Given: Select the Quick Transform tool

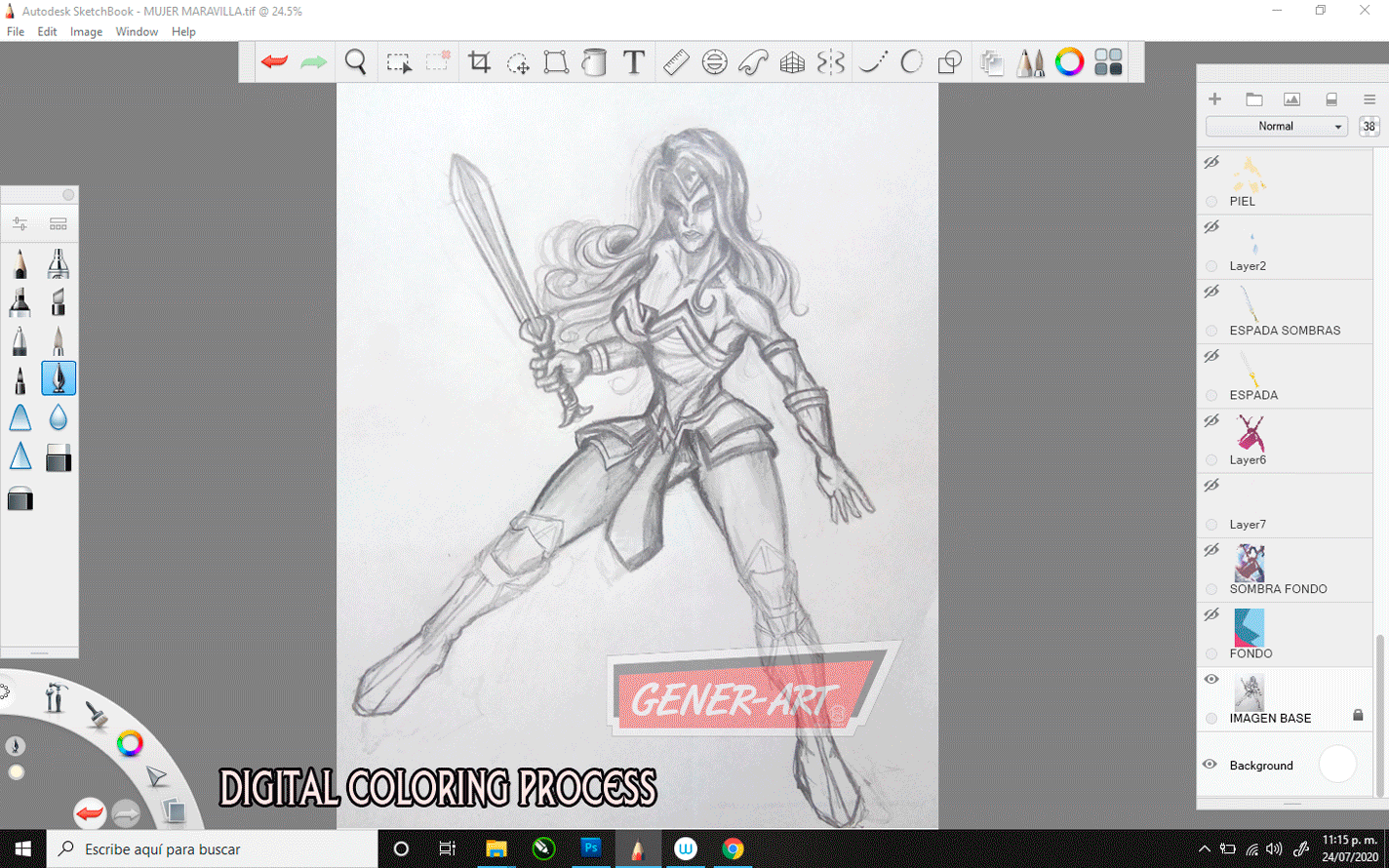Looking at the screenshot, I should pos(518,63).
